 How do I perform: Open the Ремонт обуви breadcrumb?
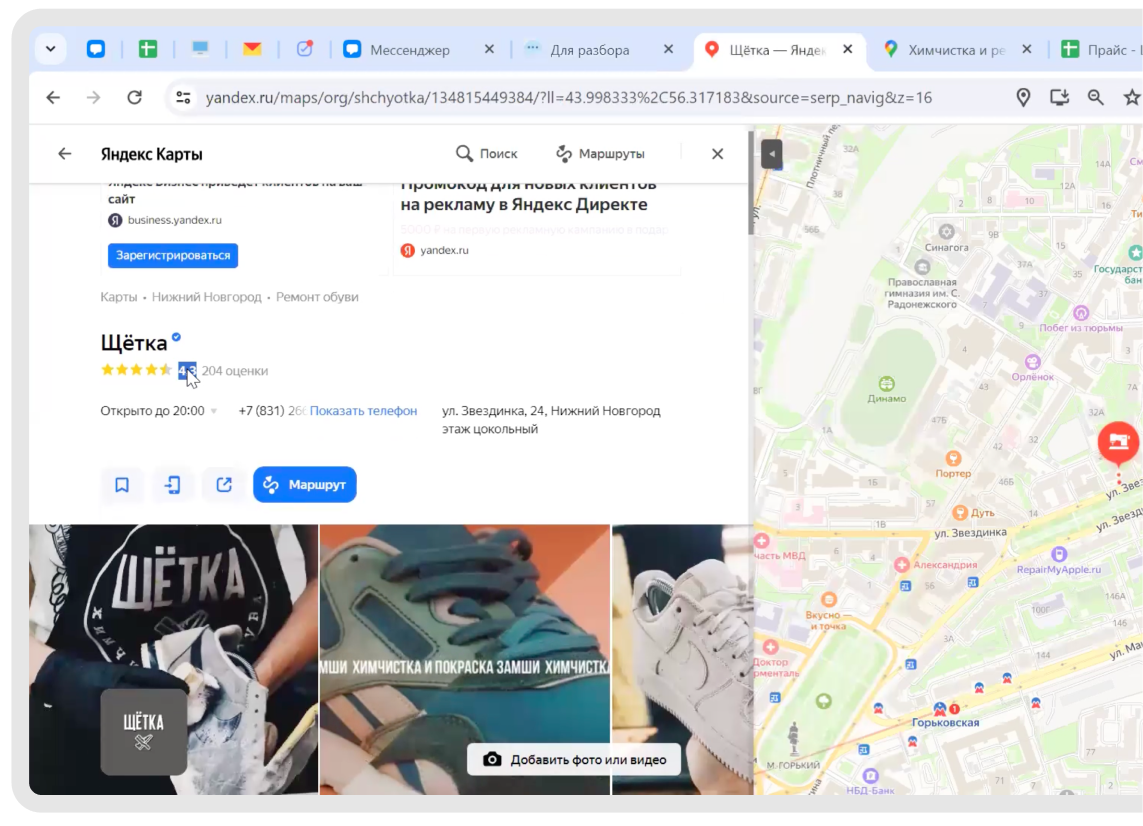point(317,297)
